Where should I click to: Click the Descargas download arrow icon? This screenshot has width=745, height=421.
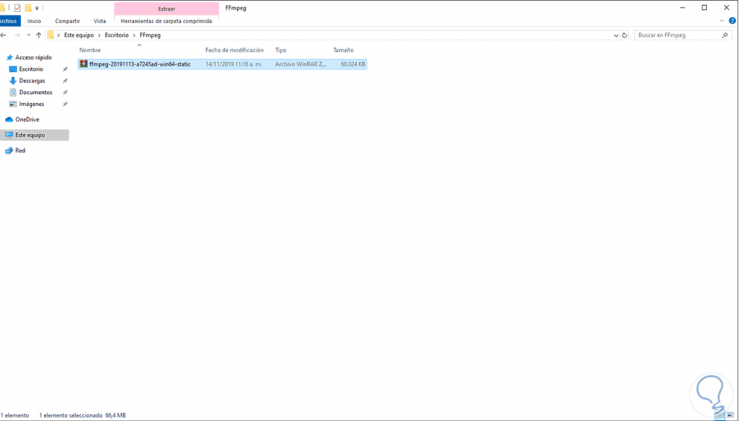(x=13, y=81)
